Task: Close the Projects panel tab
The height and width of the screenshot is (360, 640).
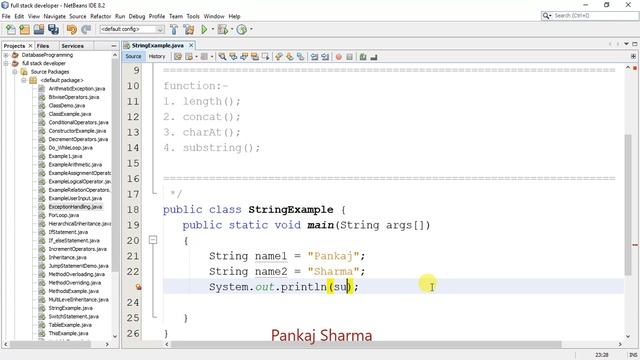Action: coord(30,46)
